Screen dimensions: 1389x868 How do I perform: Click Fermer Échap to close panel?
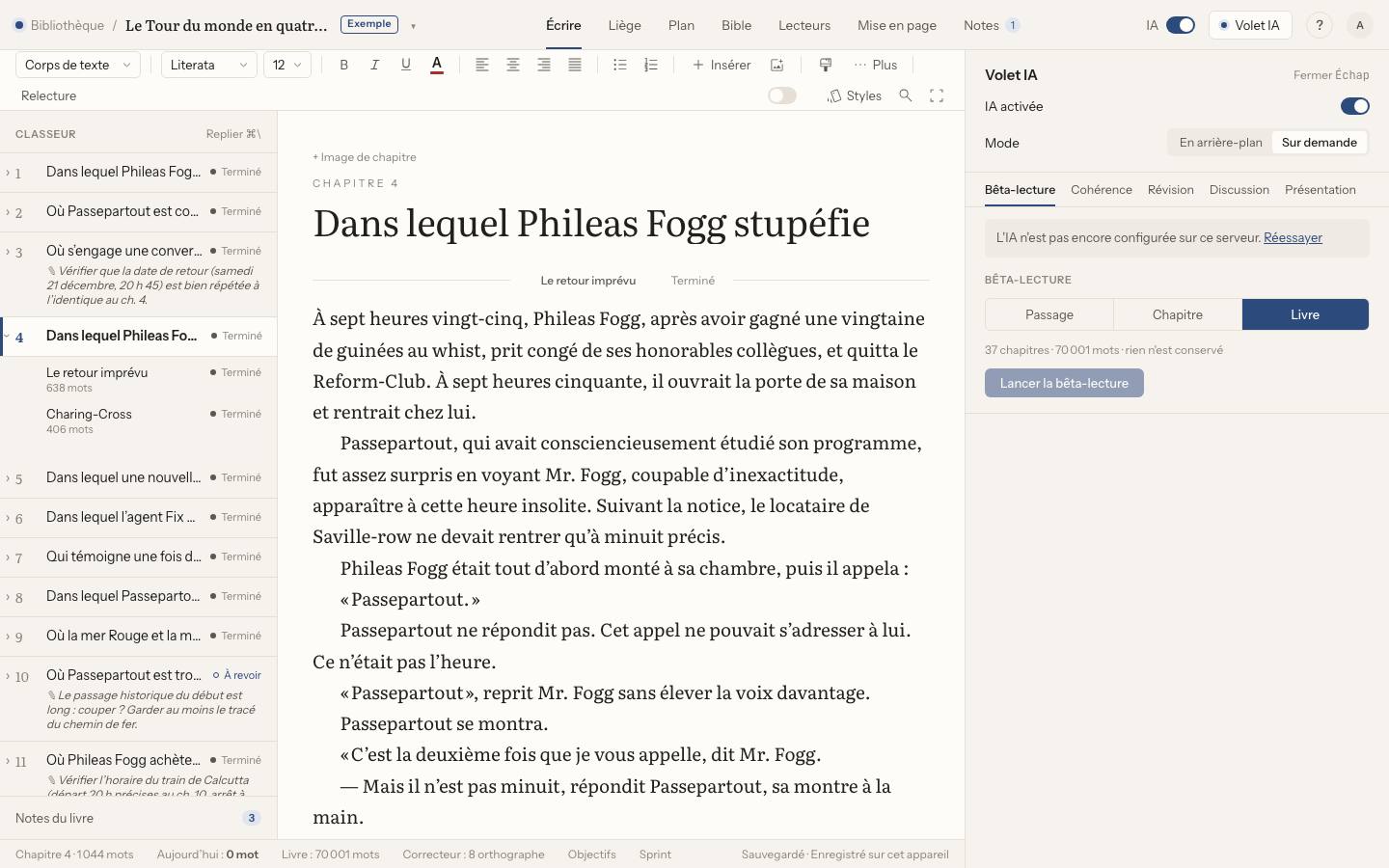1331,74
